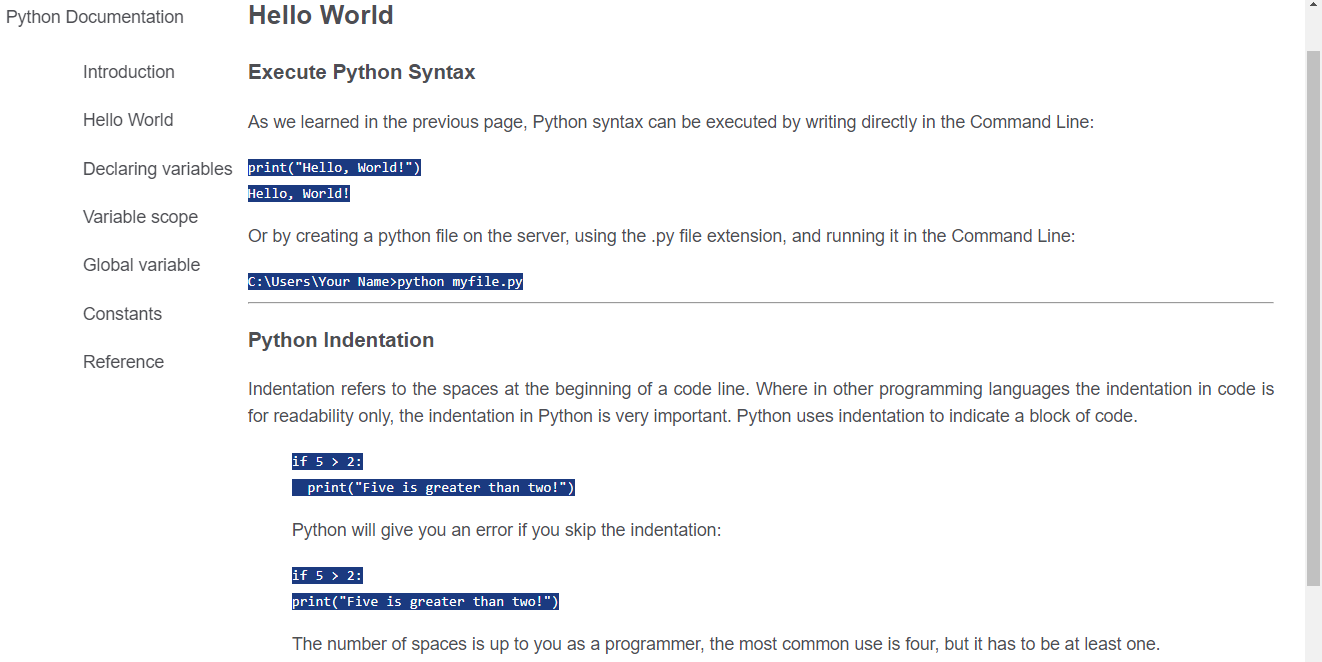1322x662 pixels.
Task: Click the "Hello, World!" output line
Action: 299,194
